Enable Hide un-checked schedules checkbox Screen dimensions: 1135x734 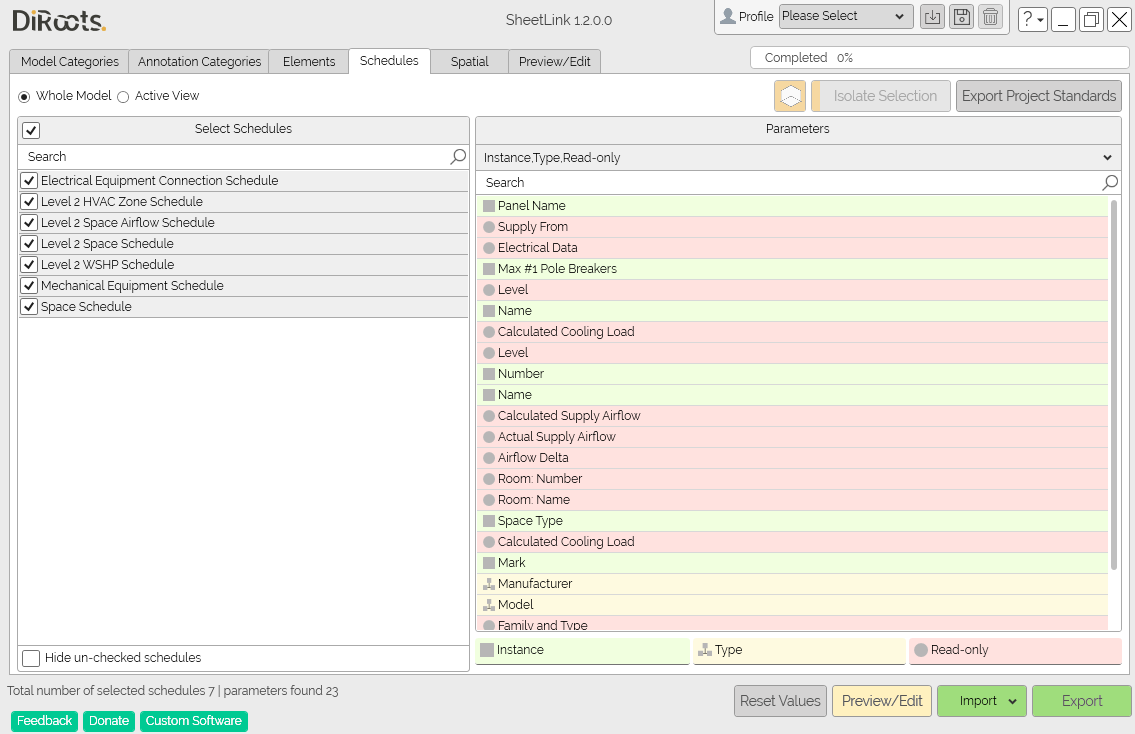coord(31,658)
